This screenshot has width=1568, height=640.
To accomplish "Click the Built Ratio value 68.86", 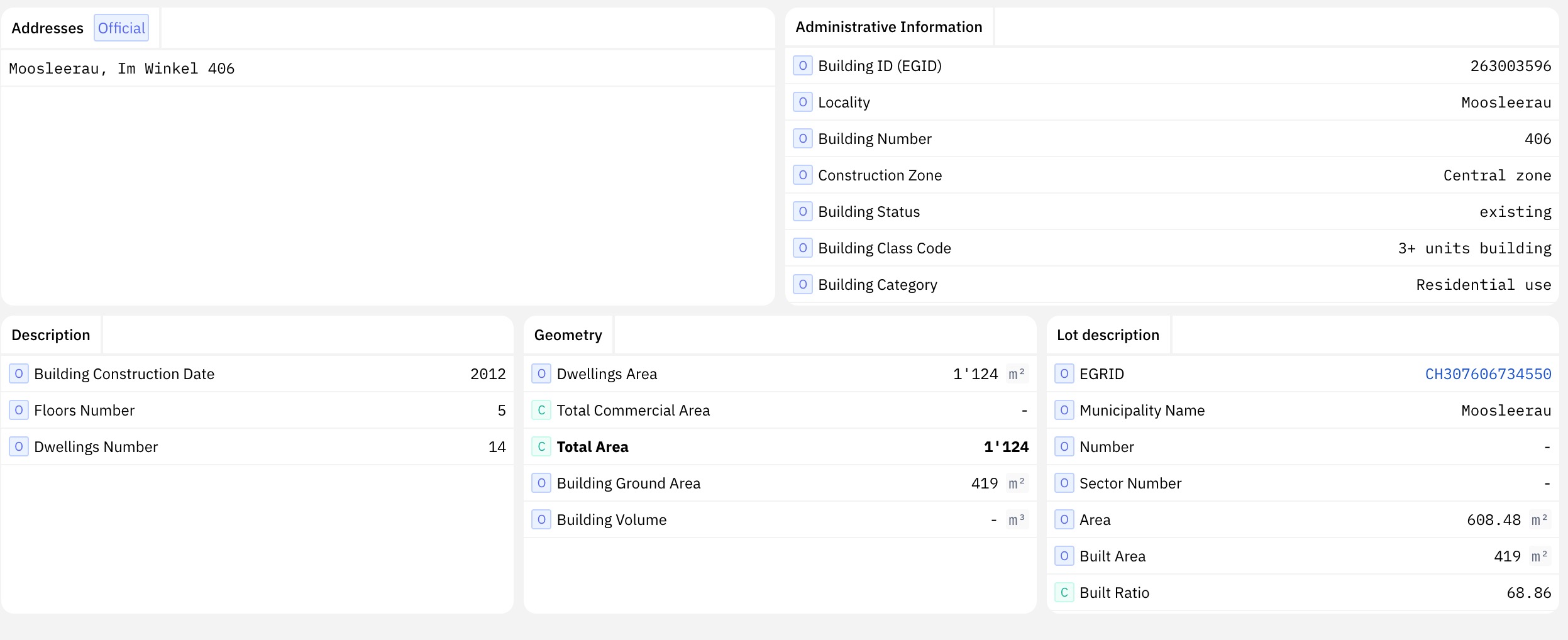I will pos(1528,593).
